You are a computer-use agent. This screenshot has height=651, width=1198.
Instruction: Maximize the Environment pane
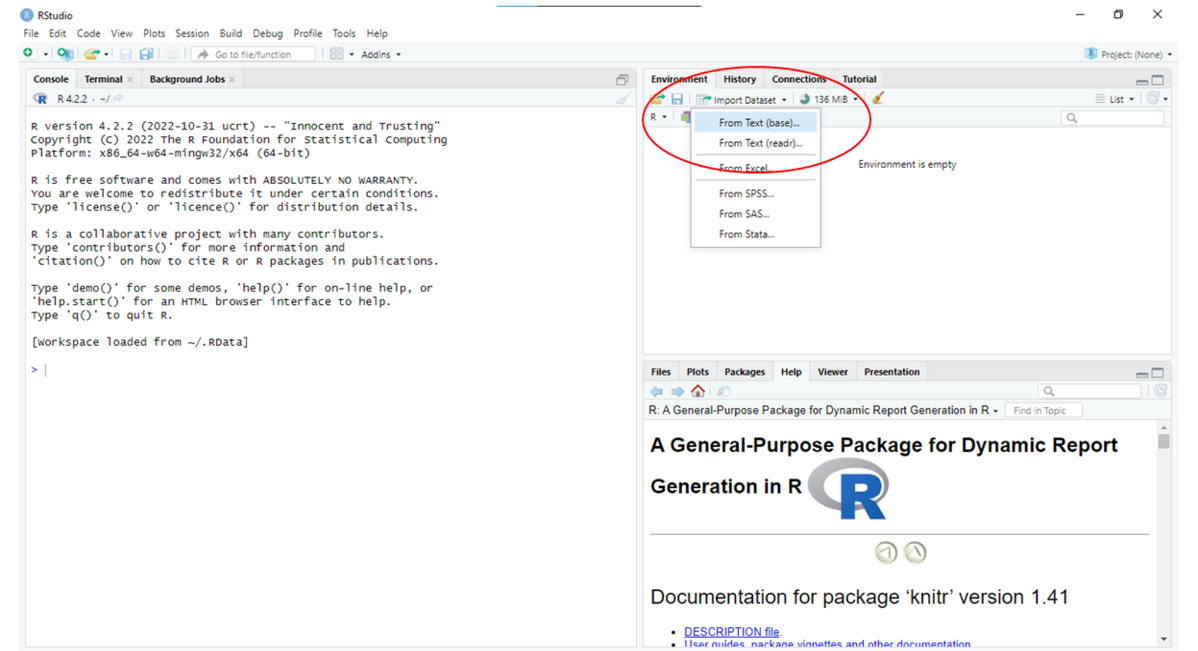[x=1158, y=80]
